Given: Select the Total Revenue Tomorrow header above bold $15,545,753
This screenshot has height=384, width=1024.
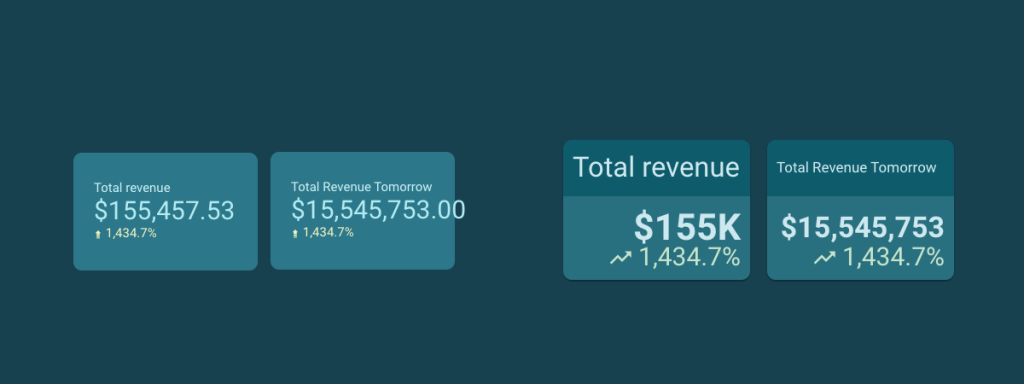Looking at the screenshot, I should [x=856, y=168].
